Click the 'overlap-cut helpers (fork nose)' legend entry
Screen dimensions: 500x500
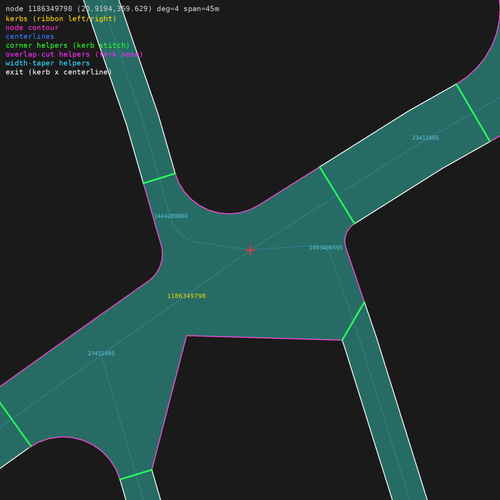coord(74,54)
